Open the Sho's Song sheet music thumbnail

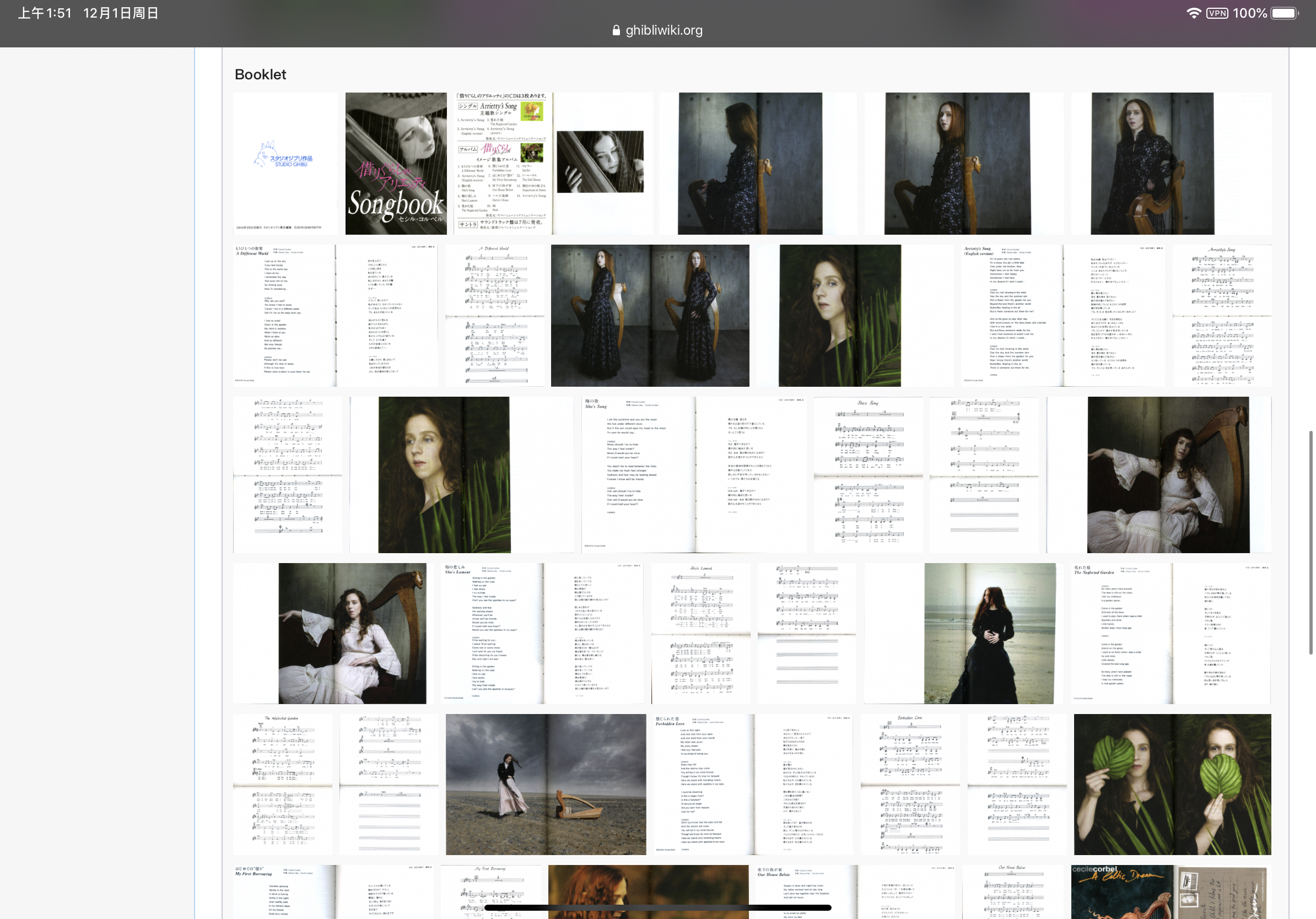point(869,474)
